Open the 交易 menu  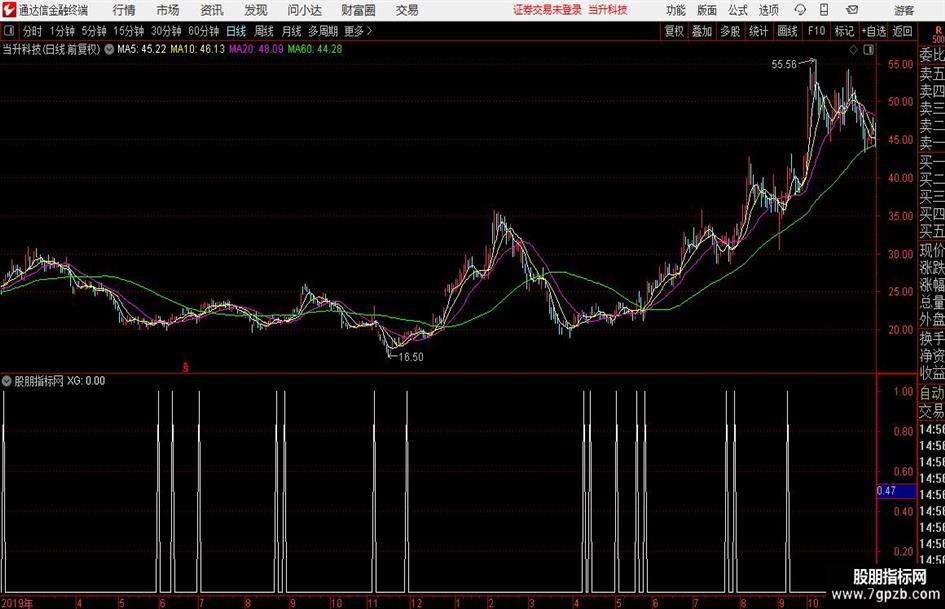(x=407, y=10)
